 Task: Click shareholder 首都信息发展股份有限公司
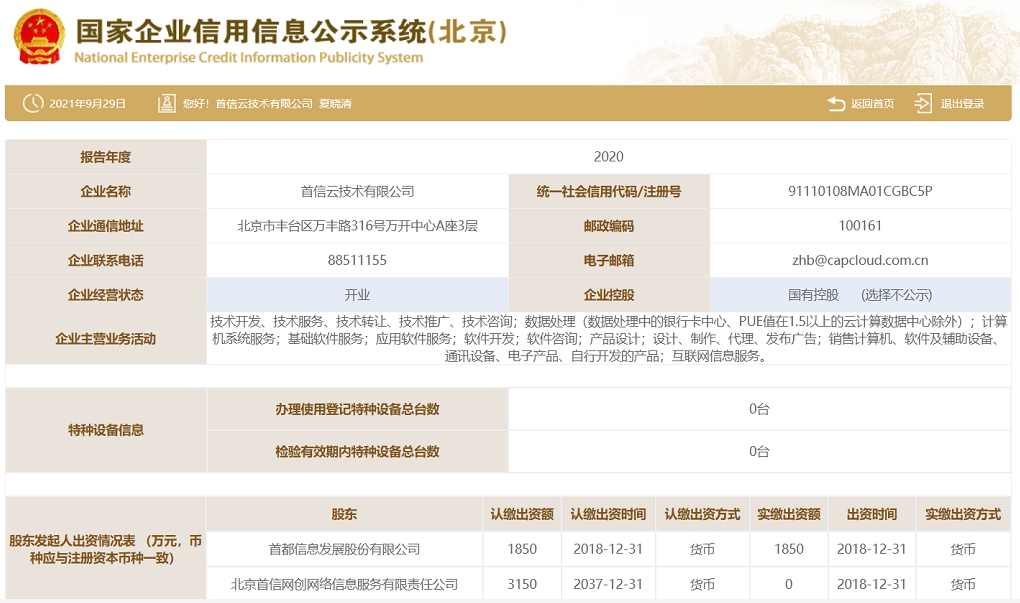tap(344, 549)
